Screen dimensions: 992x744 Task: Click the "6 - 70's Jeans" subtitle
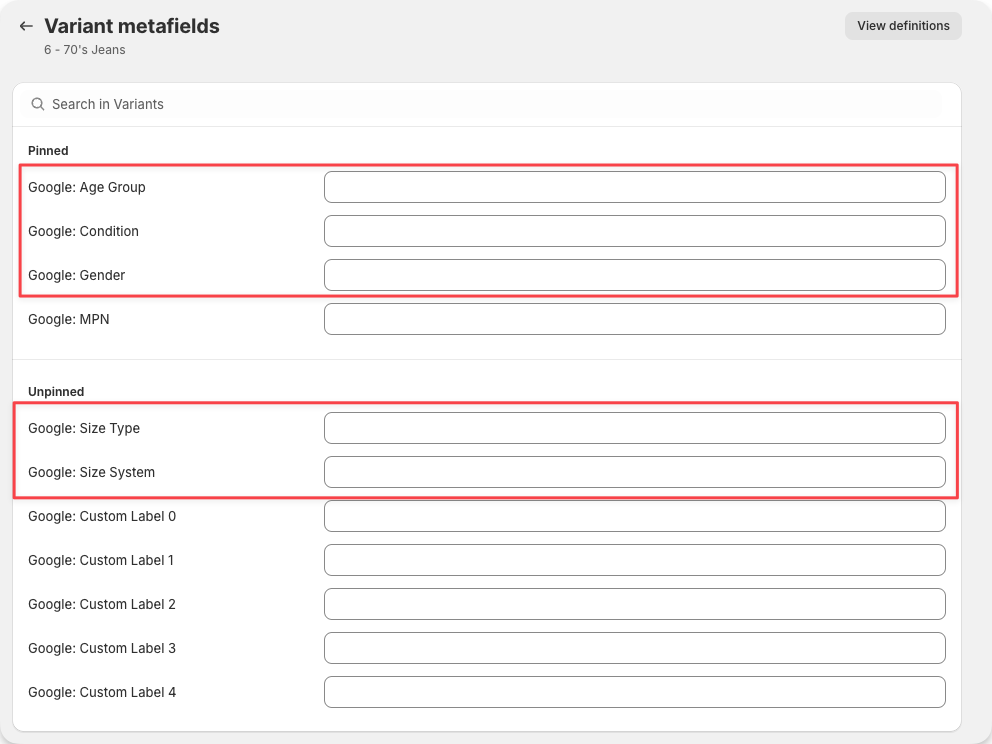click(85, 50)
